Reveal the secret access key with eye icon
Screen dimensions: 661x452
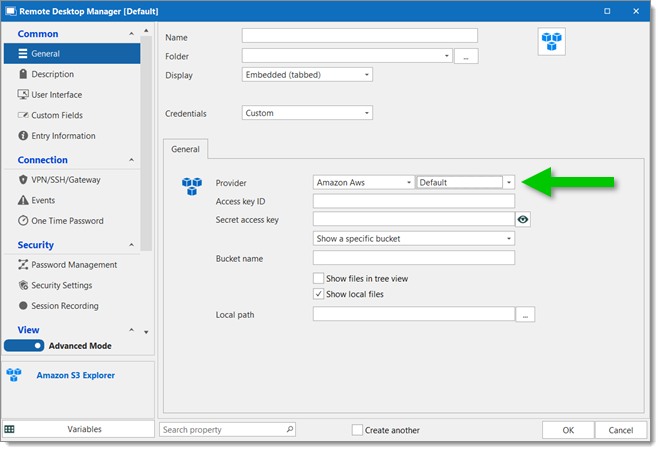click(523, 219)
